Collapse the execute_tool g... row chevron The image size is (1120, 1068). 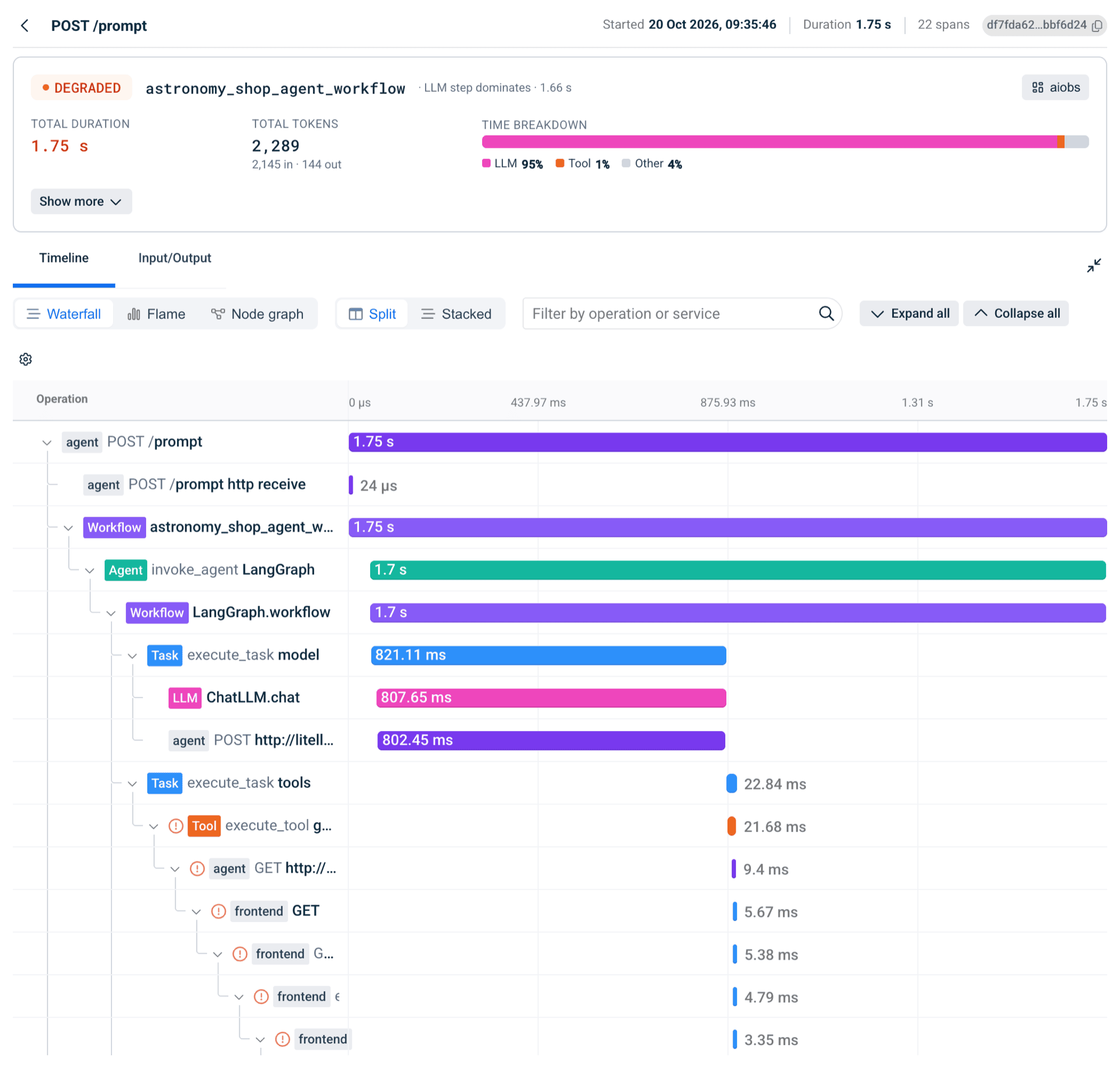click(x=153, y=827)
